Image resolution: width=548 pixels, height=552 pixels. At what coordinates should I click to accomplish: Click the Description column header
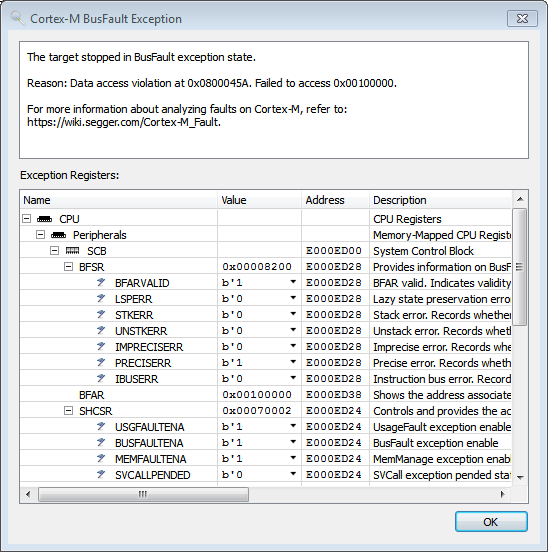pos(441,200)
